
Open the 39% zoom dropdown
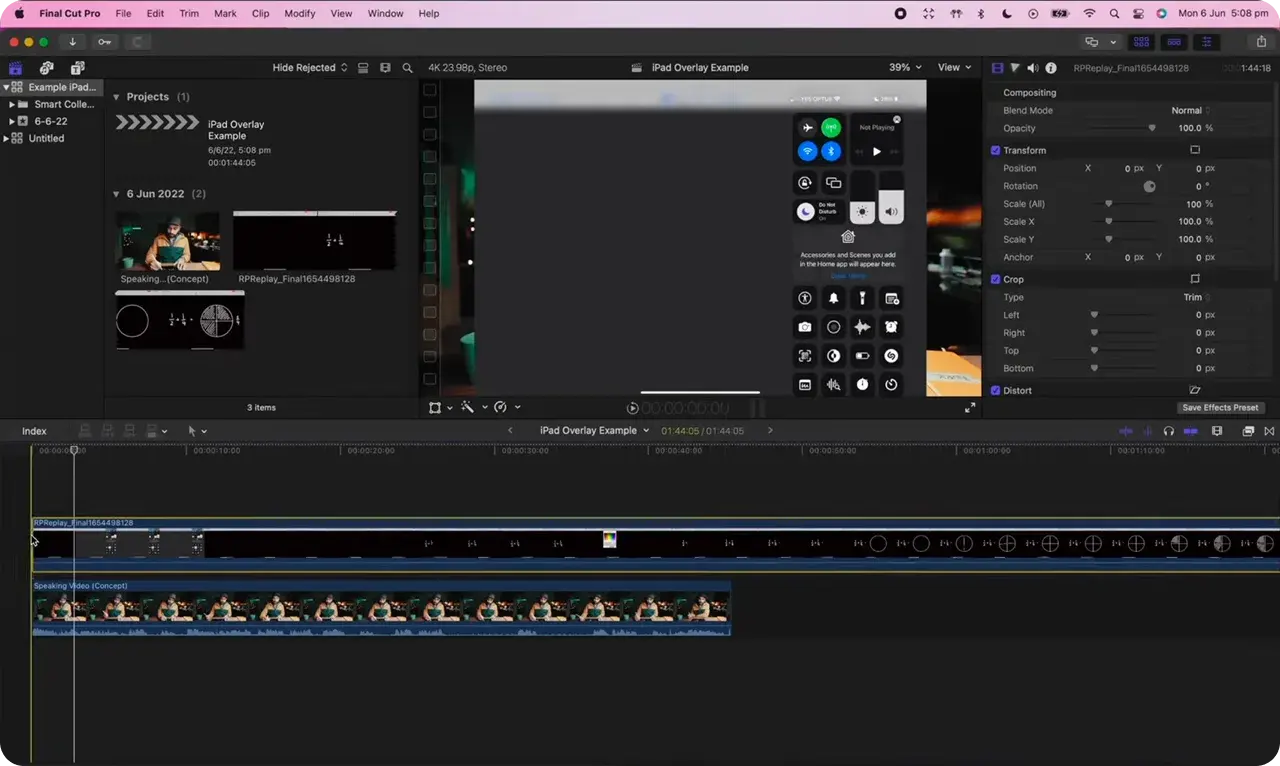[x=905, y=68]
